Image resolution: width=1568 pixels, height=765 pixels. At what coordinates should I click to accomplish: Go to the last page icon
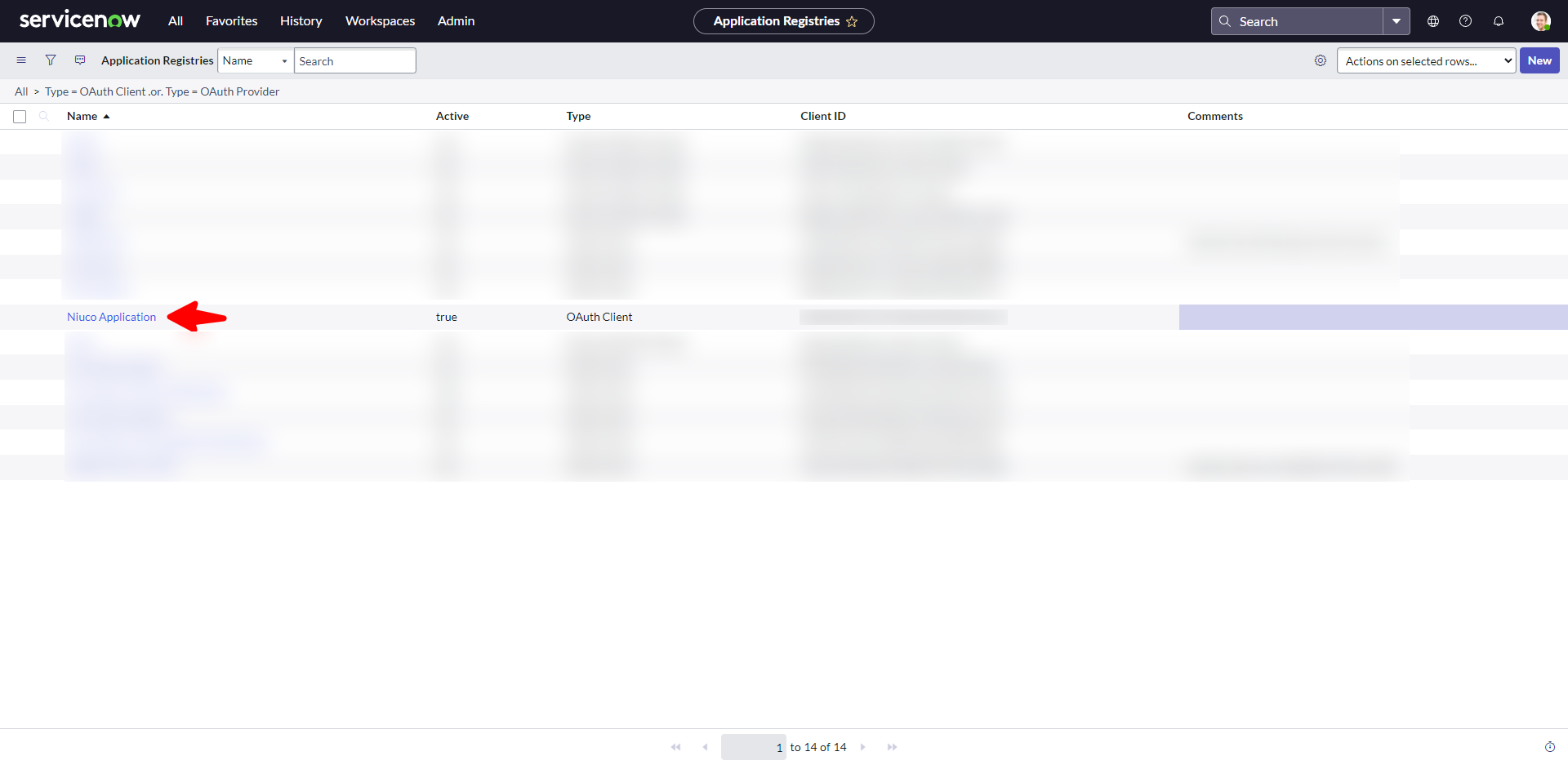coord(892,747)
